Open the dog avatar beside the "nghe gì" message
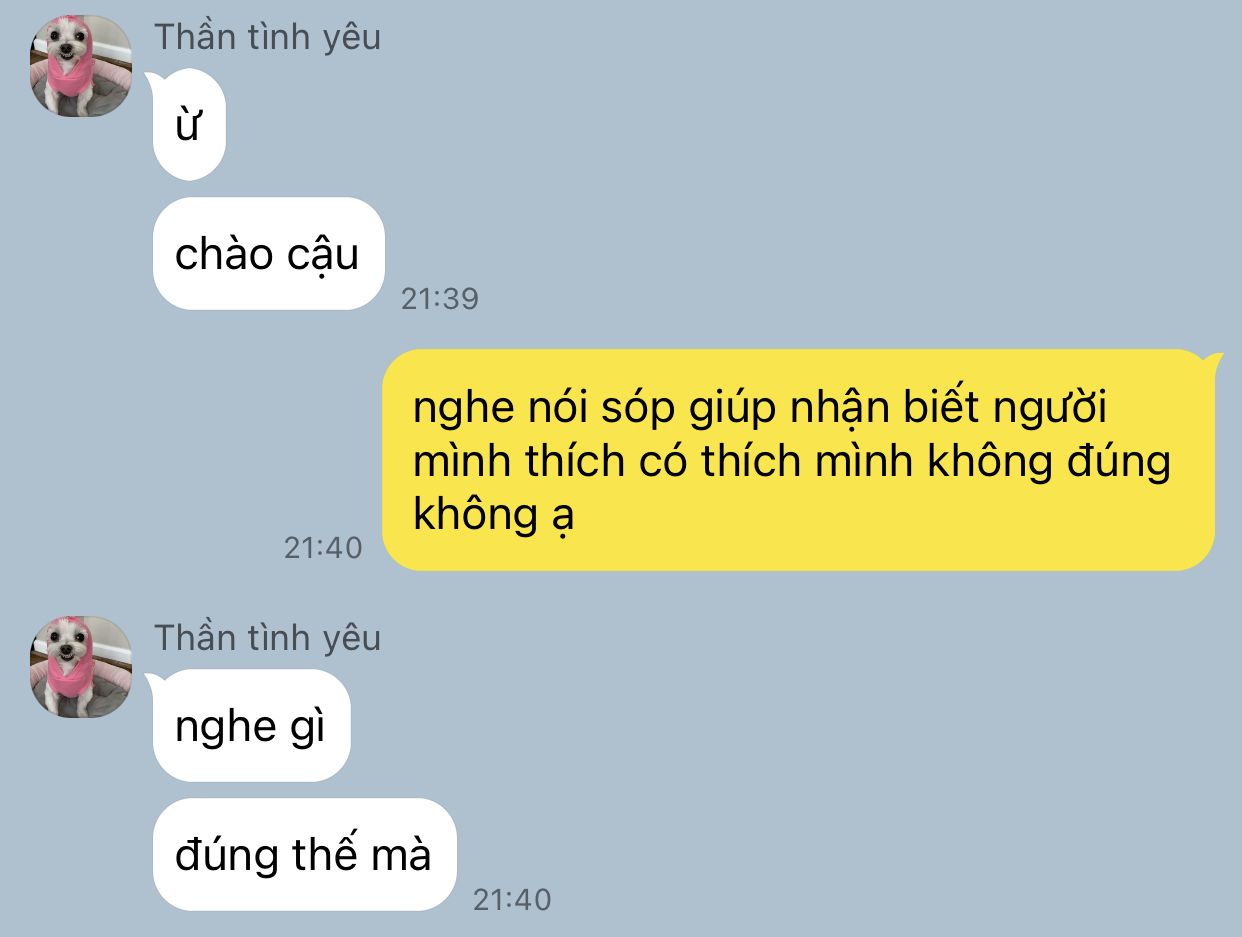 pos(81,667)
